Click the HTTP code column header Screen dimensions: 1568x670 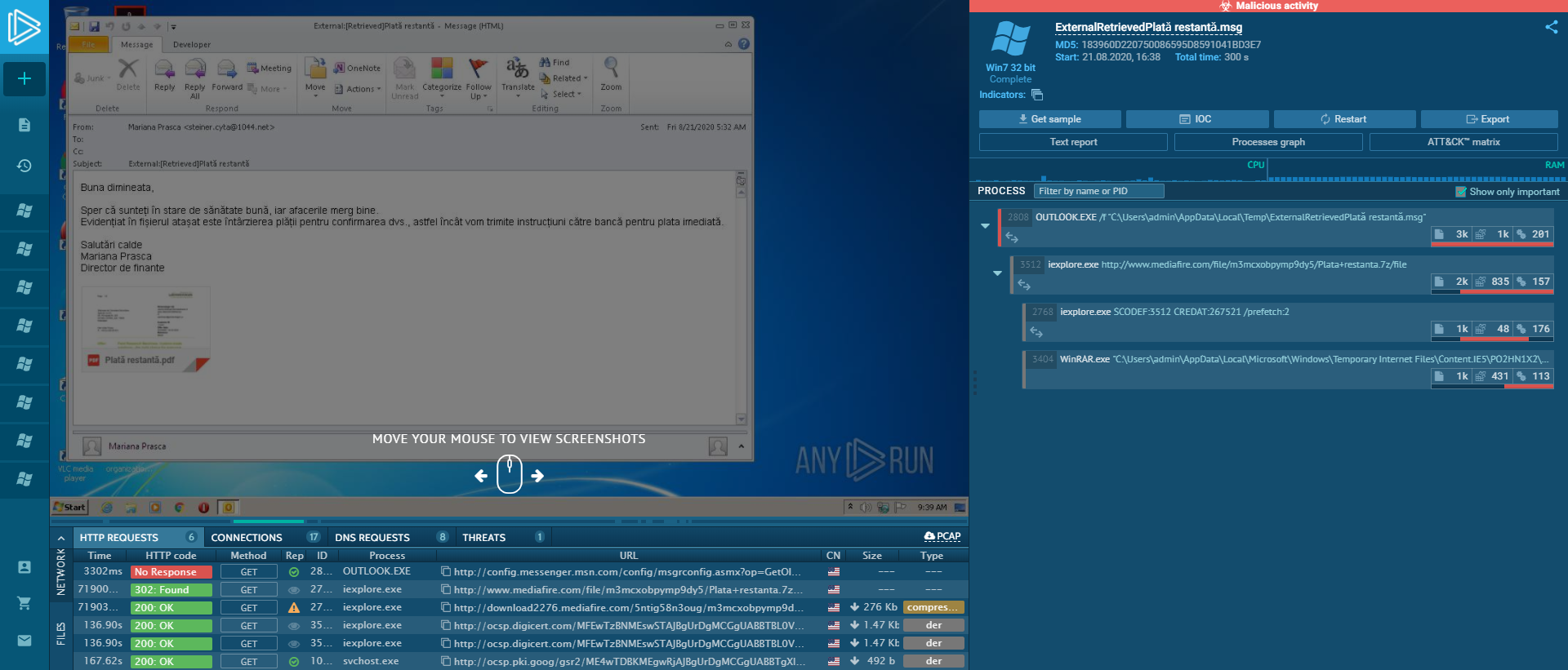(171, 556)
